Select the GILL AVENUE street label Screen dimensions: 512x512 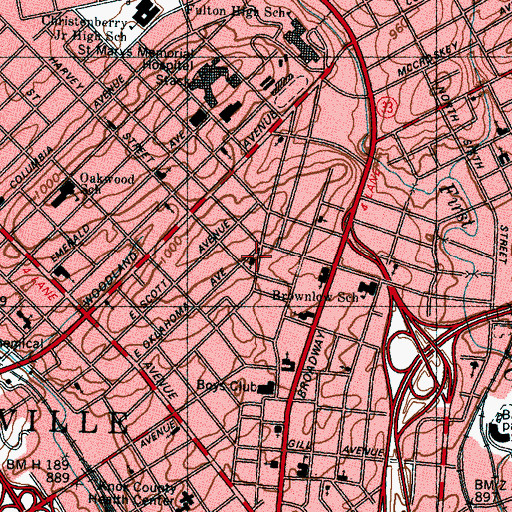pos(336,448)
